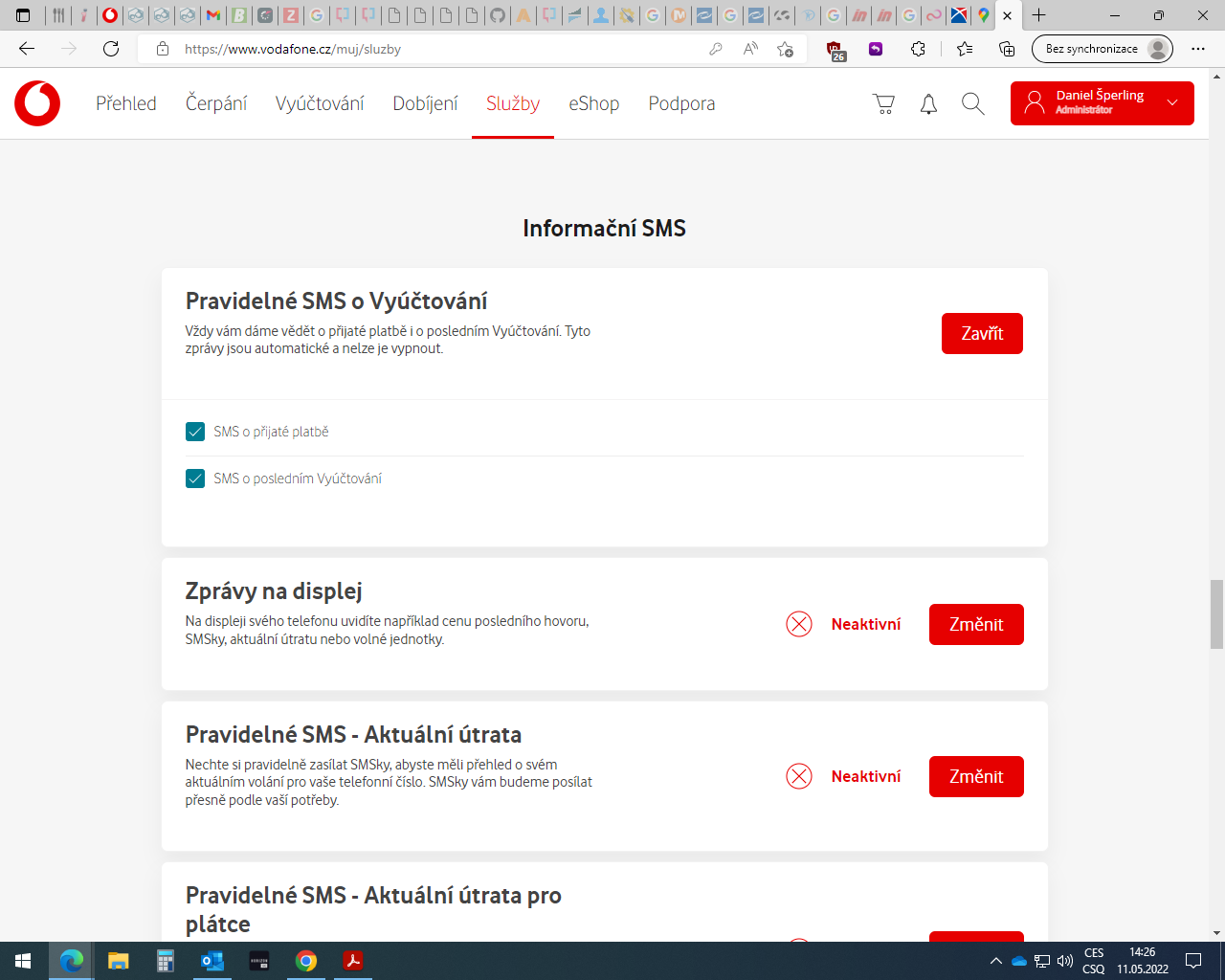Screen dimensions: 1225x980
Task: Open browser Extensions puzzle icon
Action: point(918,49)
